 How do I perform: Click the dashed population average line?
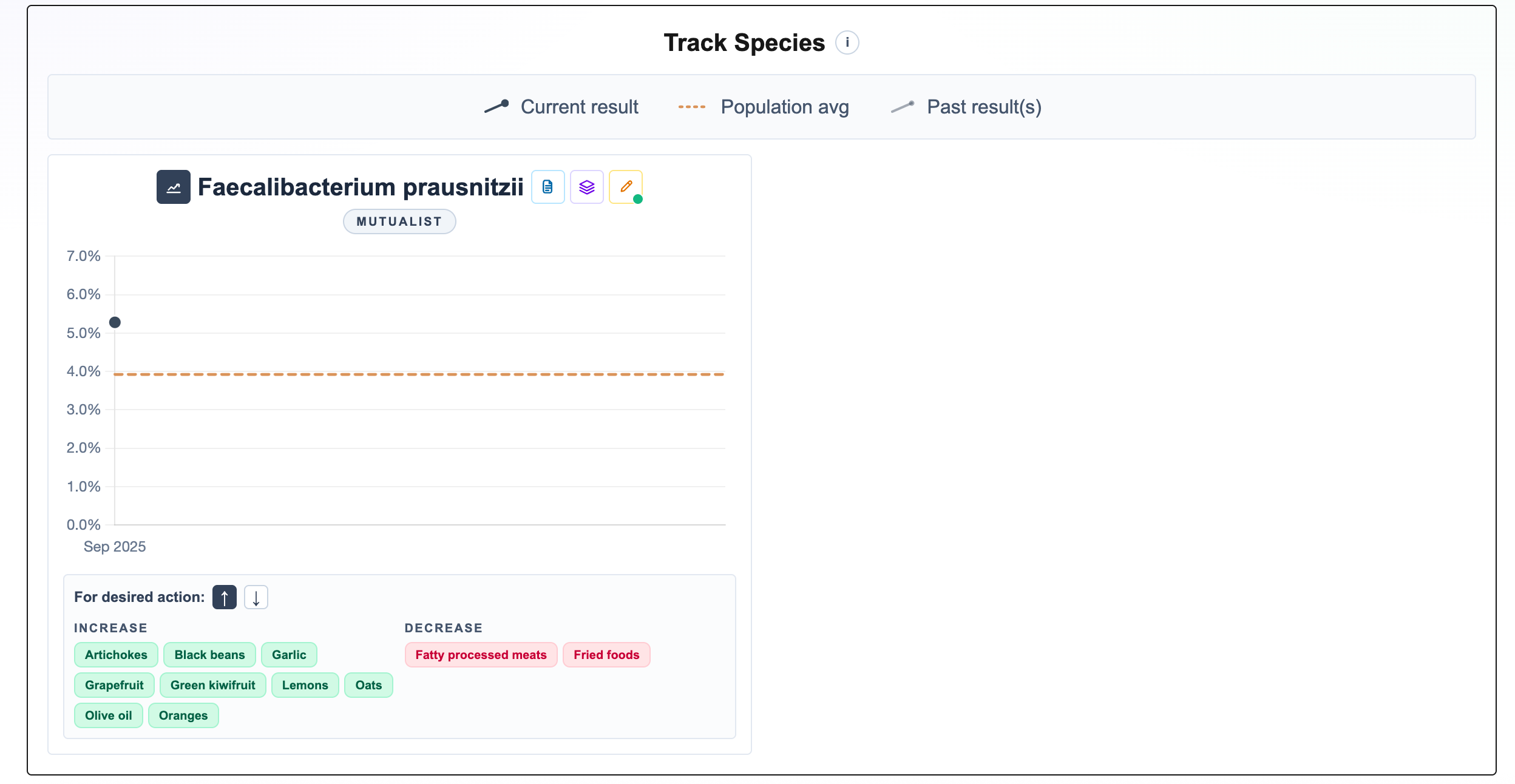(419, 374)
